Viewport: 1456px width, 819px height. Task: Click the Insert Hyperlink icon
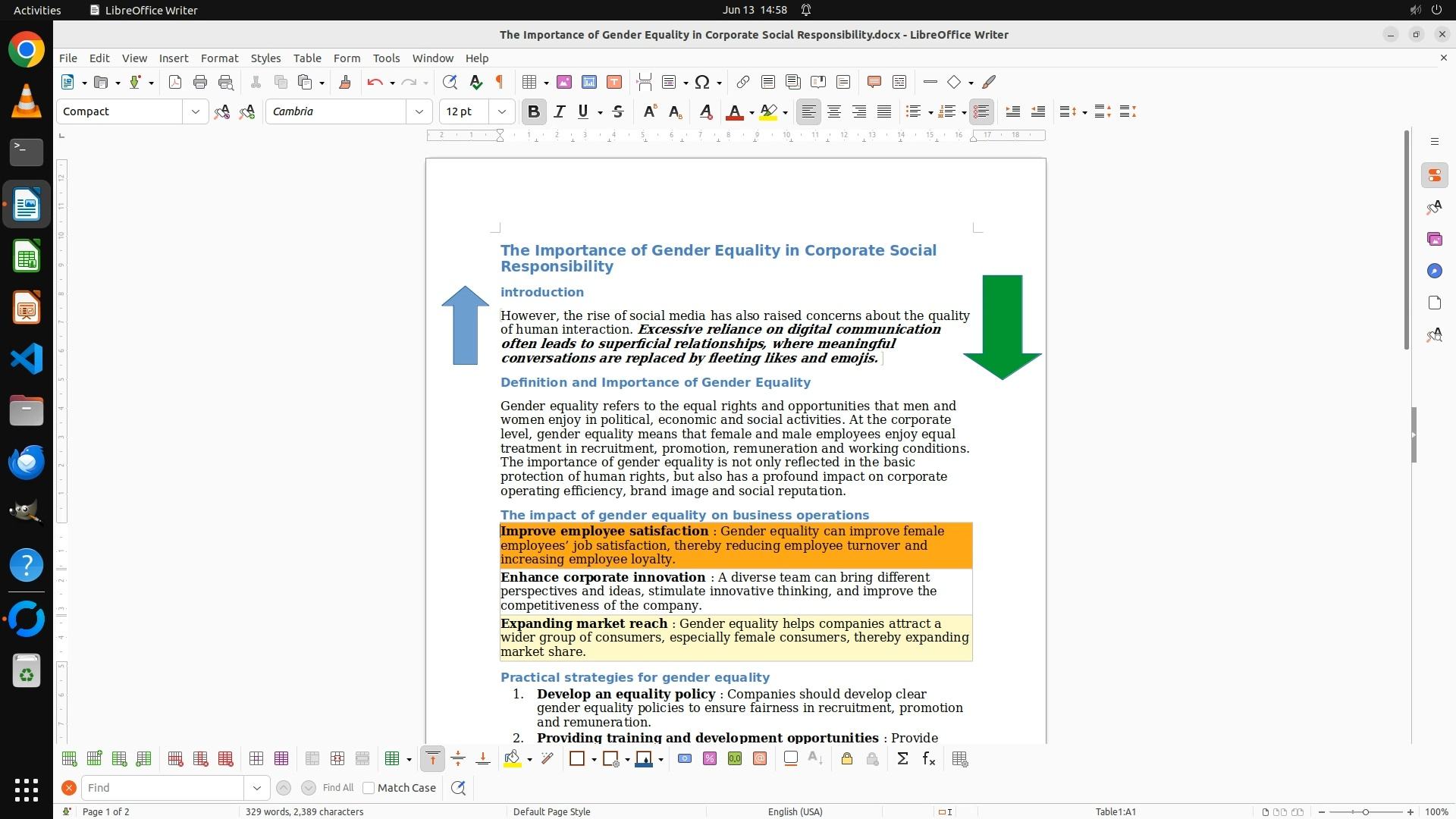coord(743,82)
